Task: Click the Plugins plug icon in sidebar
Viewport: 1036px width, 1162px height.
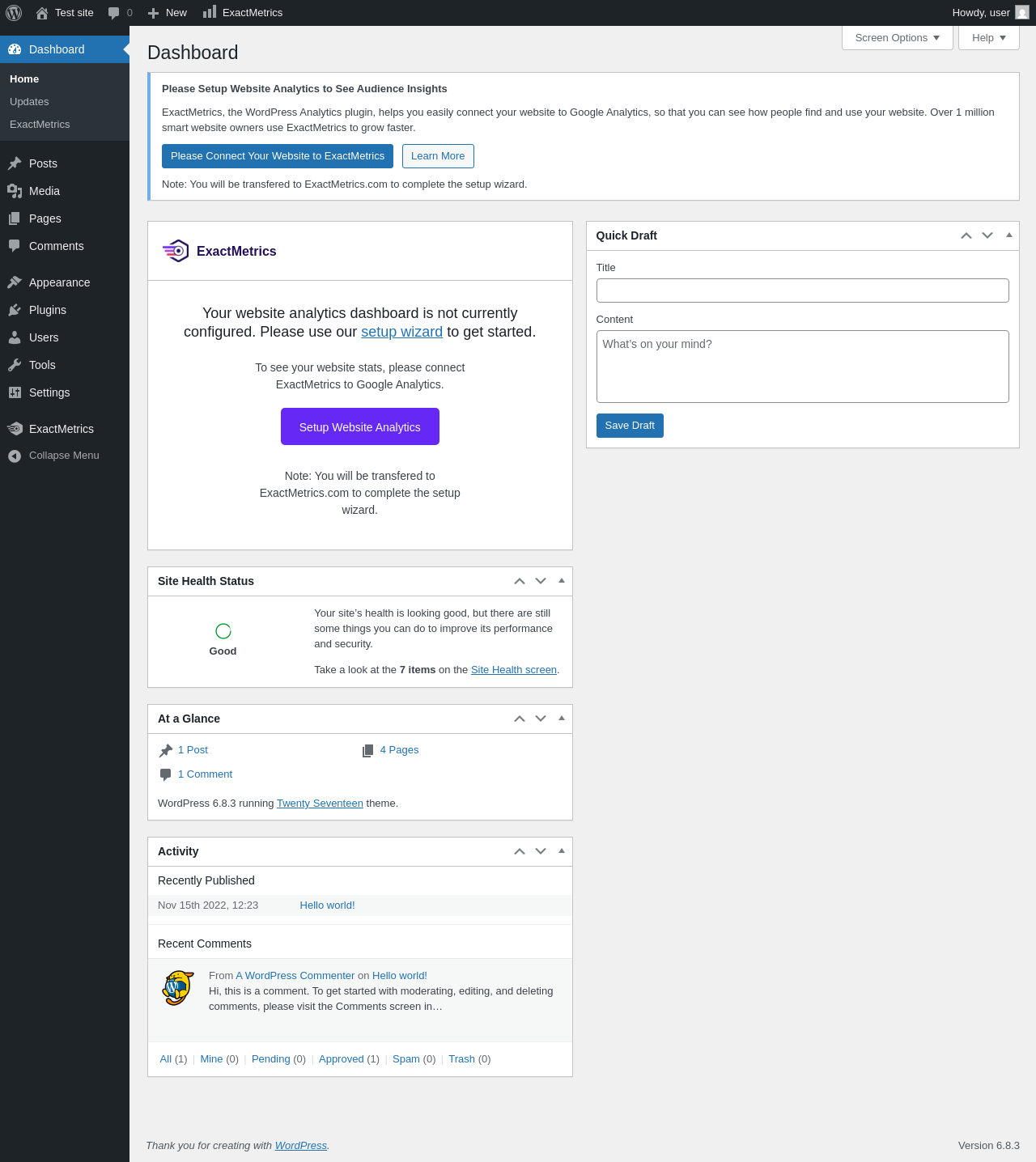Action: click(x=15, y=310)
